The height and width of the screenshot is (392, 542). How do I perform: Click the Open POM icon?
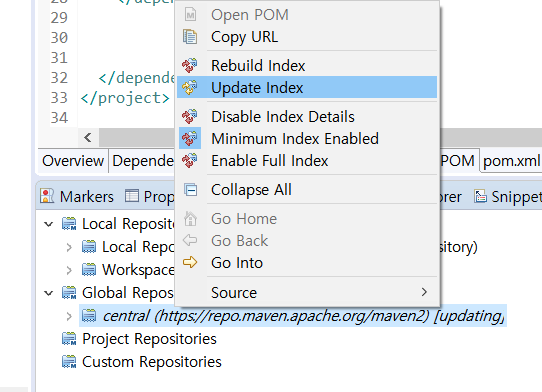(x=190, y=15)
